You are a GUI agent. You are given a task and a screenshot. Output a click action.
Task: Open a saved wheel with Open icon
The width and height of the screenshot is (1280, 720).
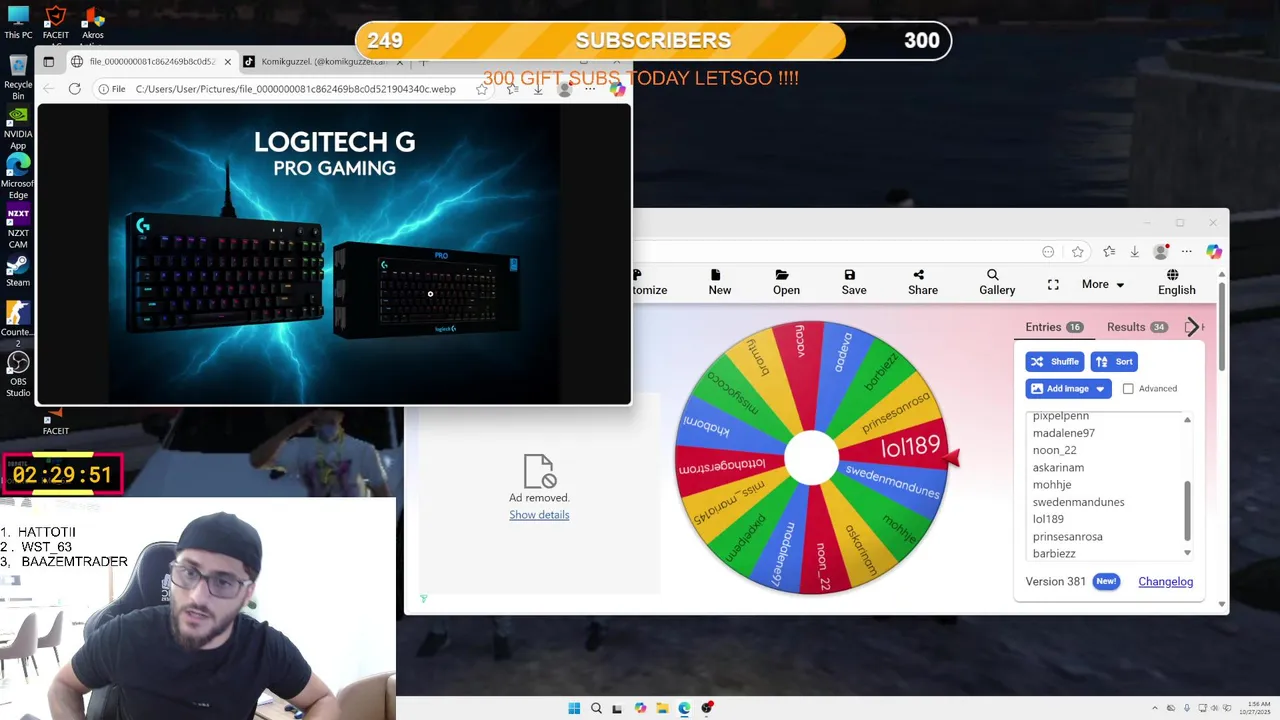pos(786,282)
